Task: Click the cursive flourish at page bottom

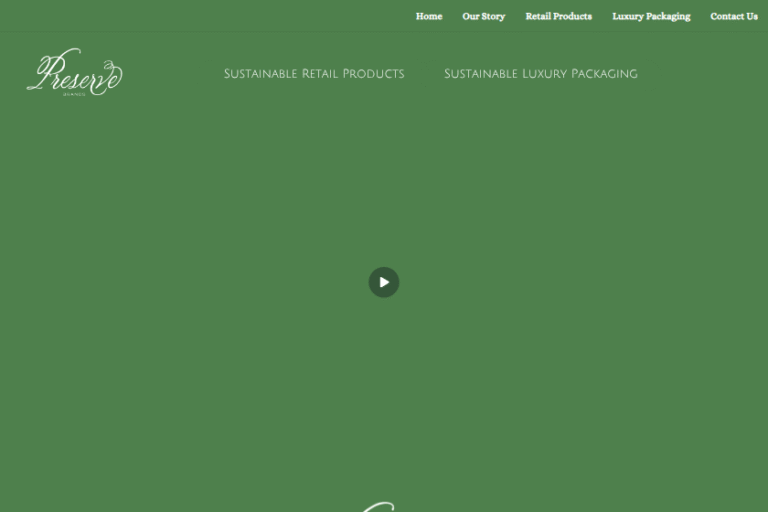Action: point(378,506)
